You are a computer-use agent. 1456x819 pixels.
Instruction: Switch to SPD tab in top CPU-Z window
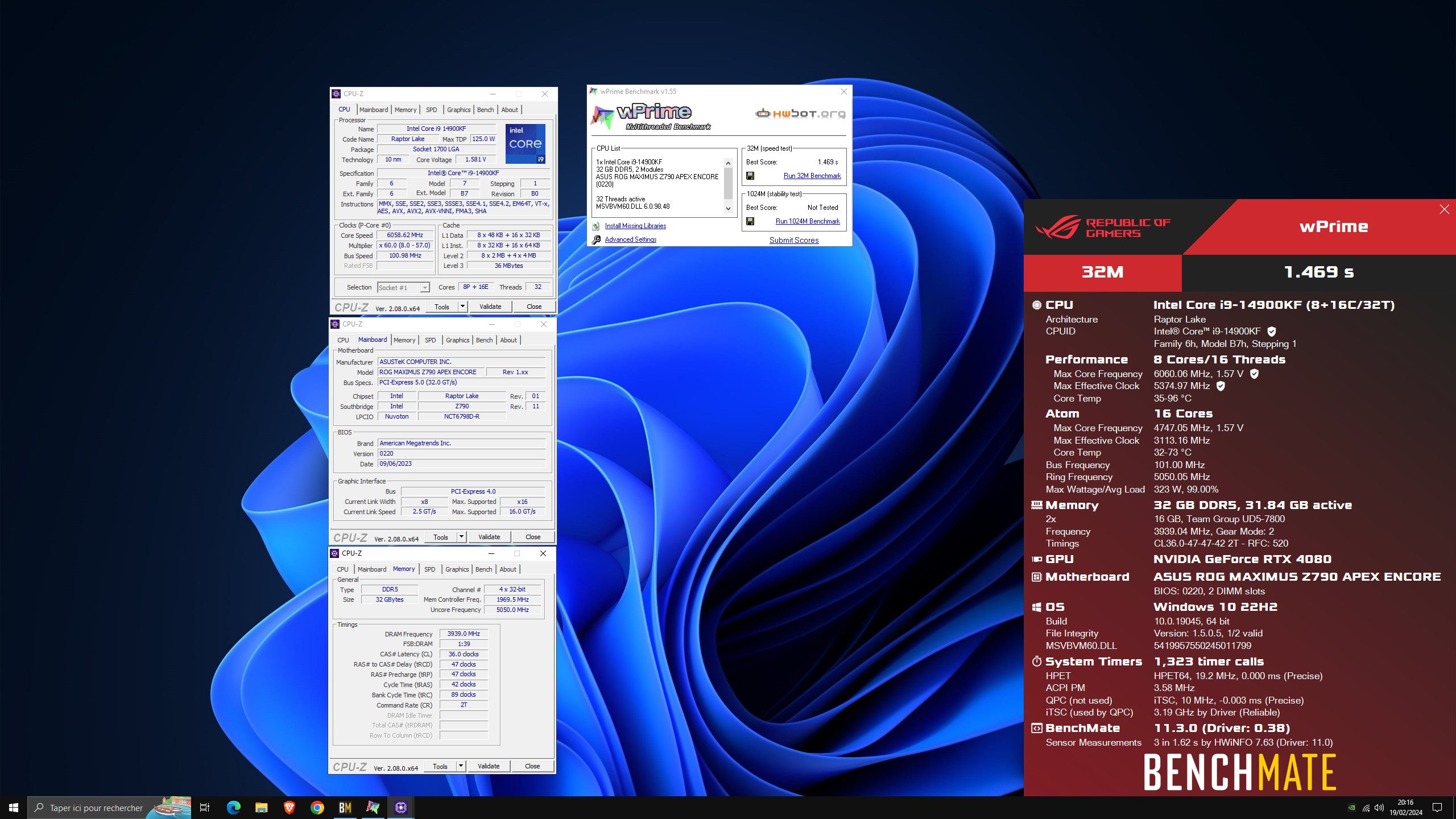[x=432, y=110]
